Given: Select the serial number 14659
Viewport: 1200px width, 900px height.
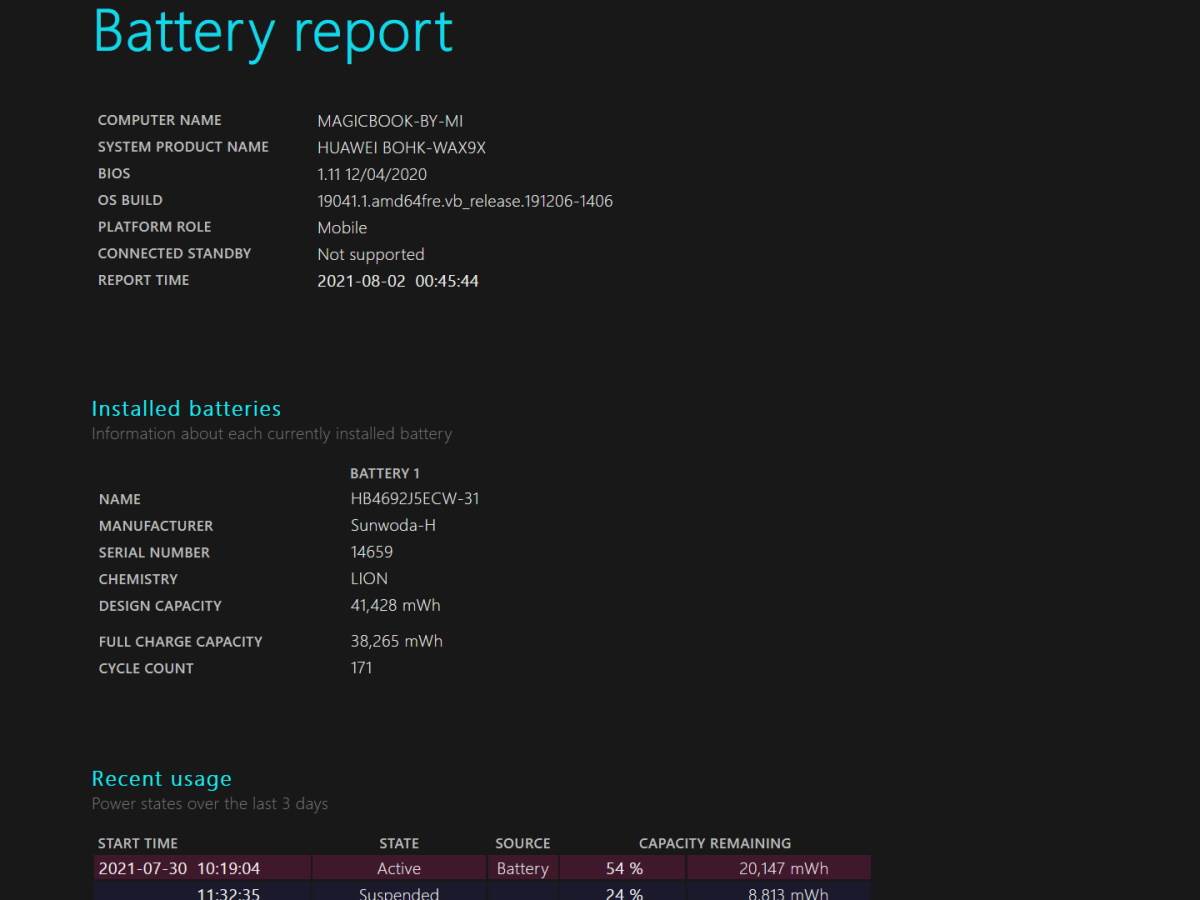Looking at the screenshot, I should (x=370, y=552).
